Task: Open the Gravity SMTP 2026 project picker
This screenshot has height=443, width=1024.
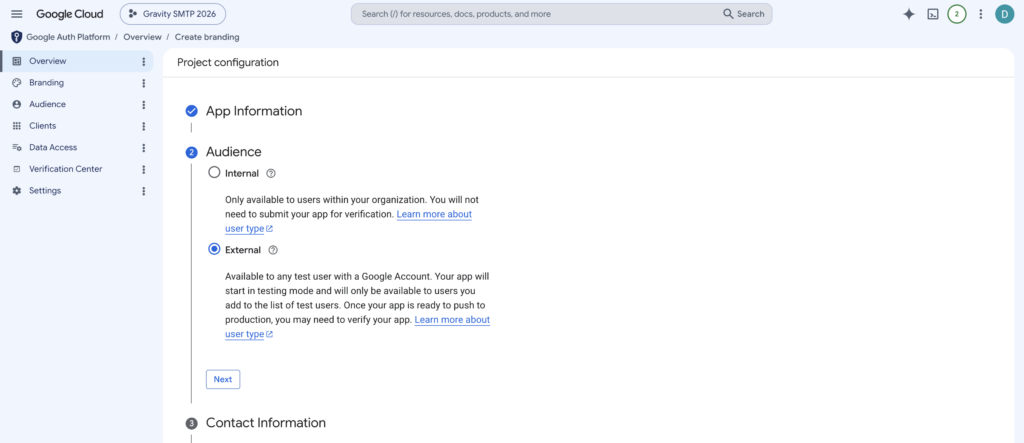Action: click(x=173, y=14)
